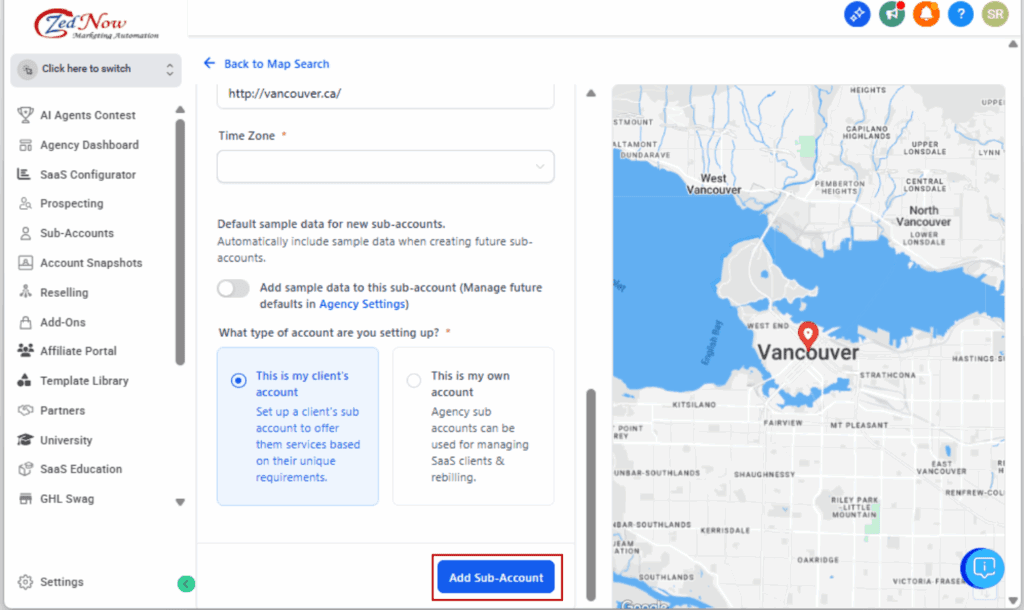Open the AI Agents Contest trophy icon
Viewport: 1024px width, 610px height.
pyautogui.click(x=25, y=115)
